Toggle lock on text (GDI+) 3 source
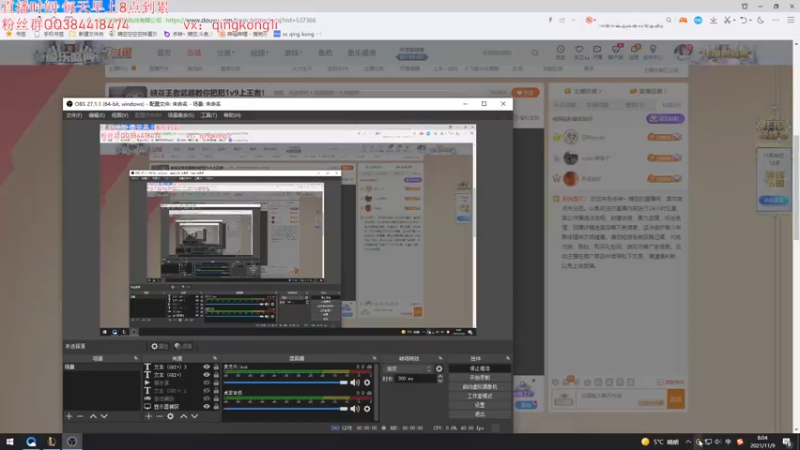800x450 pixels. point(216,367)
